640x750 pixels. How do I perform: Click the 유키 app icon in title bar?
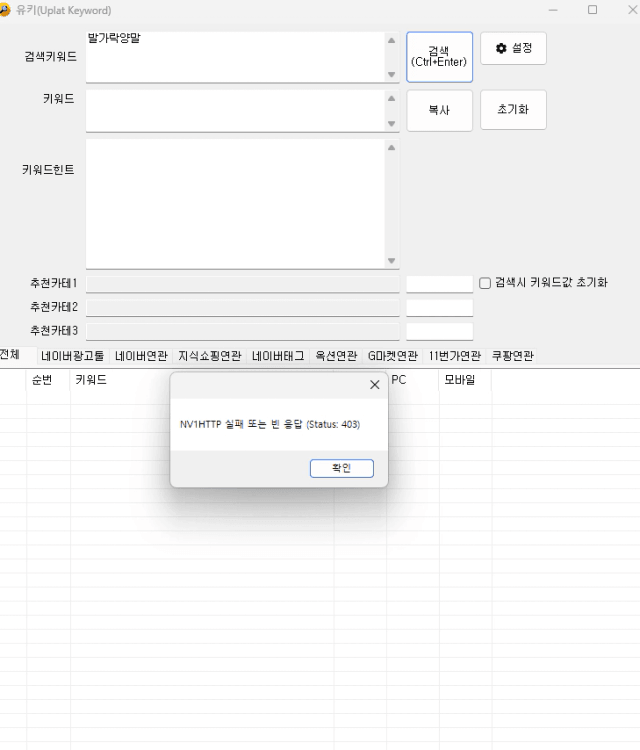coord(5,10)
